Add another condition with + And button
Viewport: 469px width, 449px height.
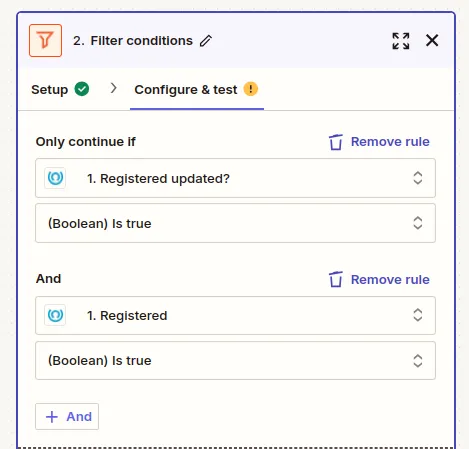click(x=67, y=416)
